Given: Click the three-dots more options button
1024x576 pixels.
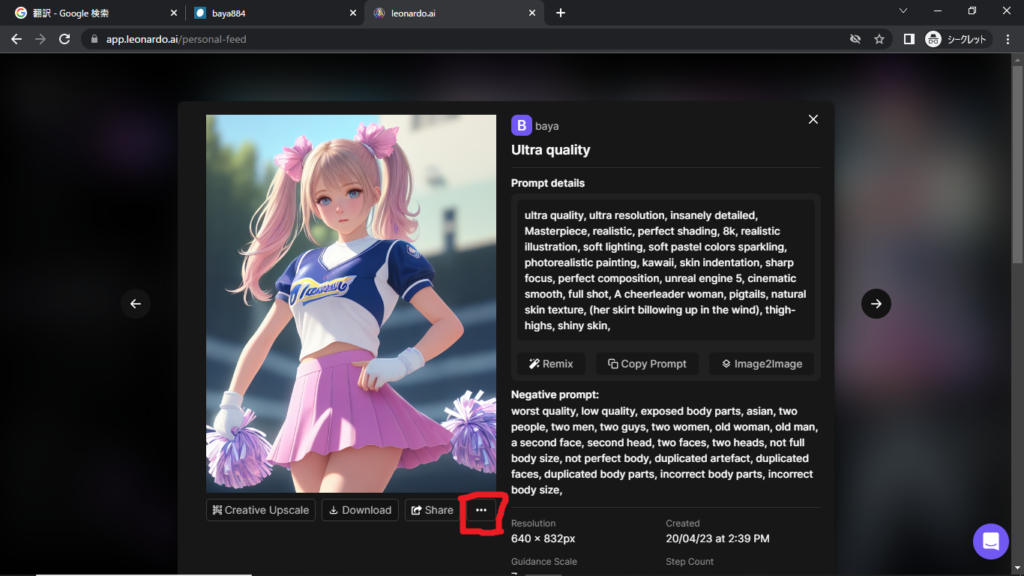Looking at the screenshot, I should [481, 510].
